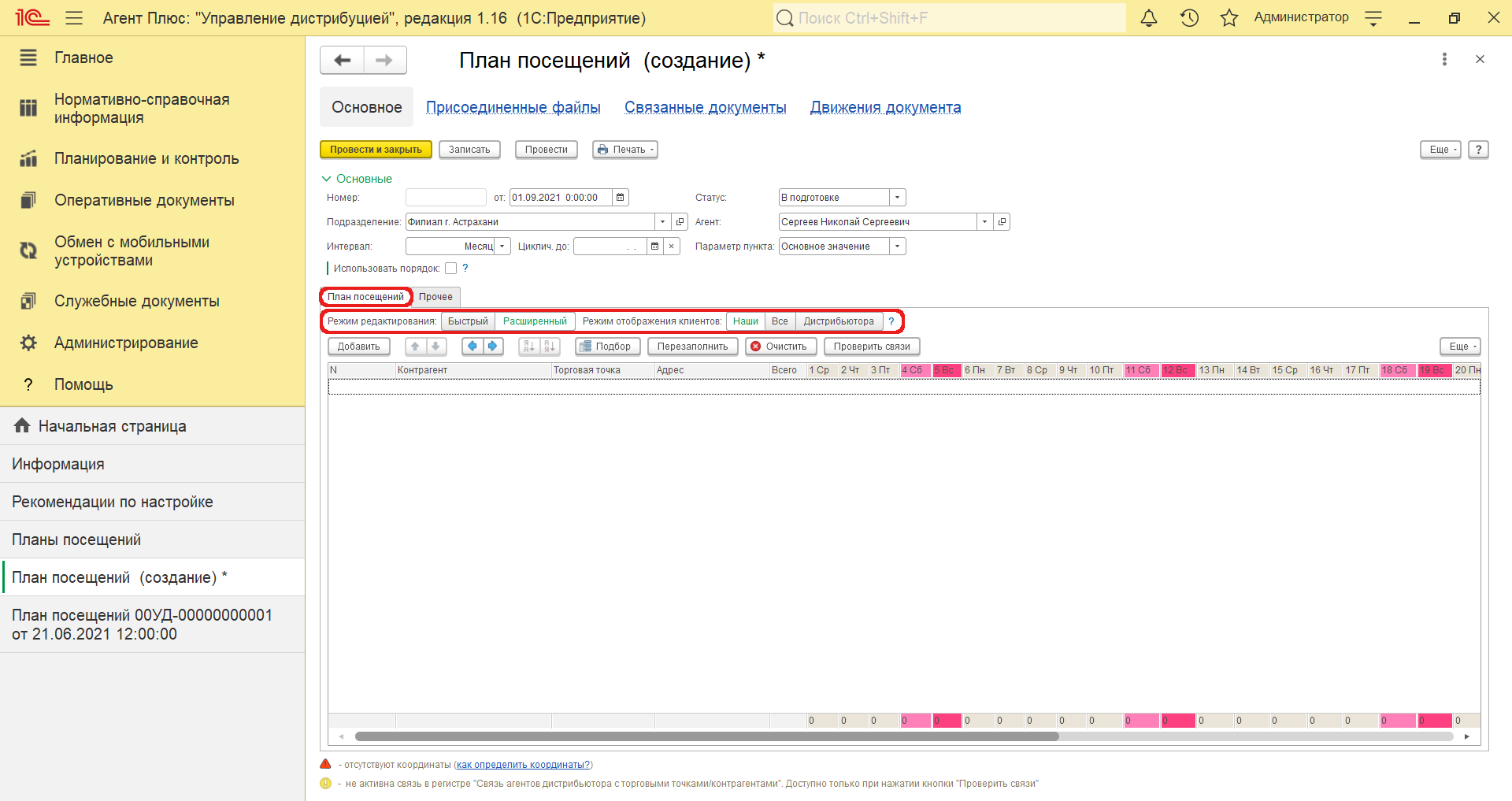This screenshot has width=1512, height=801.
Task: Show Все clients mode
Action: 780,321
